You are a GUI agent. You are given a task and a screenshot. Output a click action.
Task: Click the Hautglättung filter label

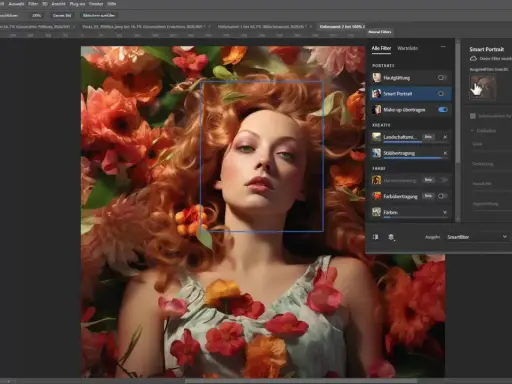397,78
